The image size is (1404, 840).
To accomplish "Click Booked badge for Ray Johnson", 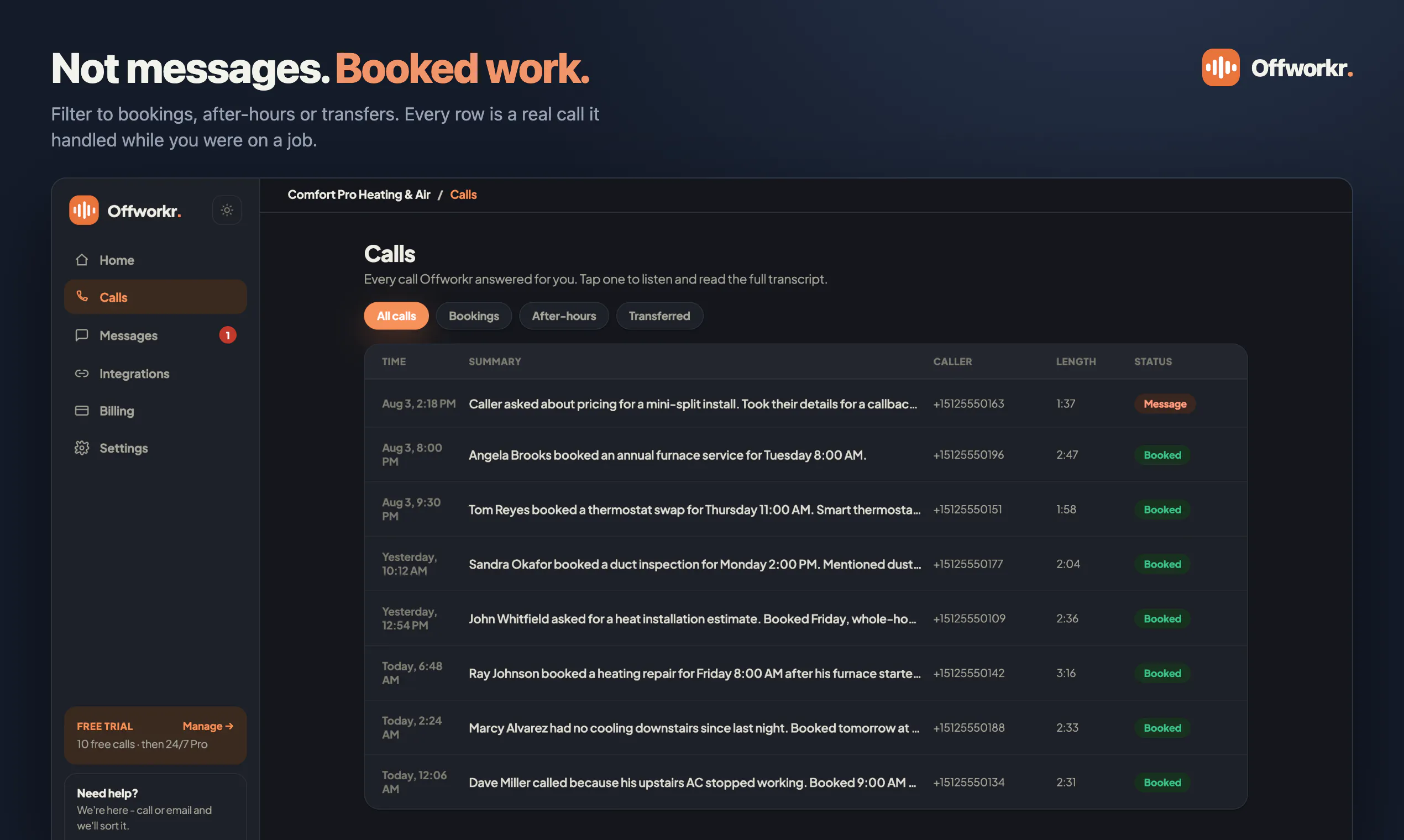I will click(1162, 674).
